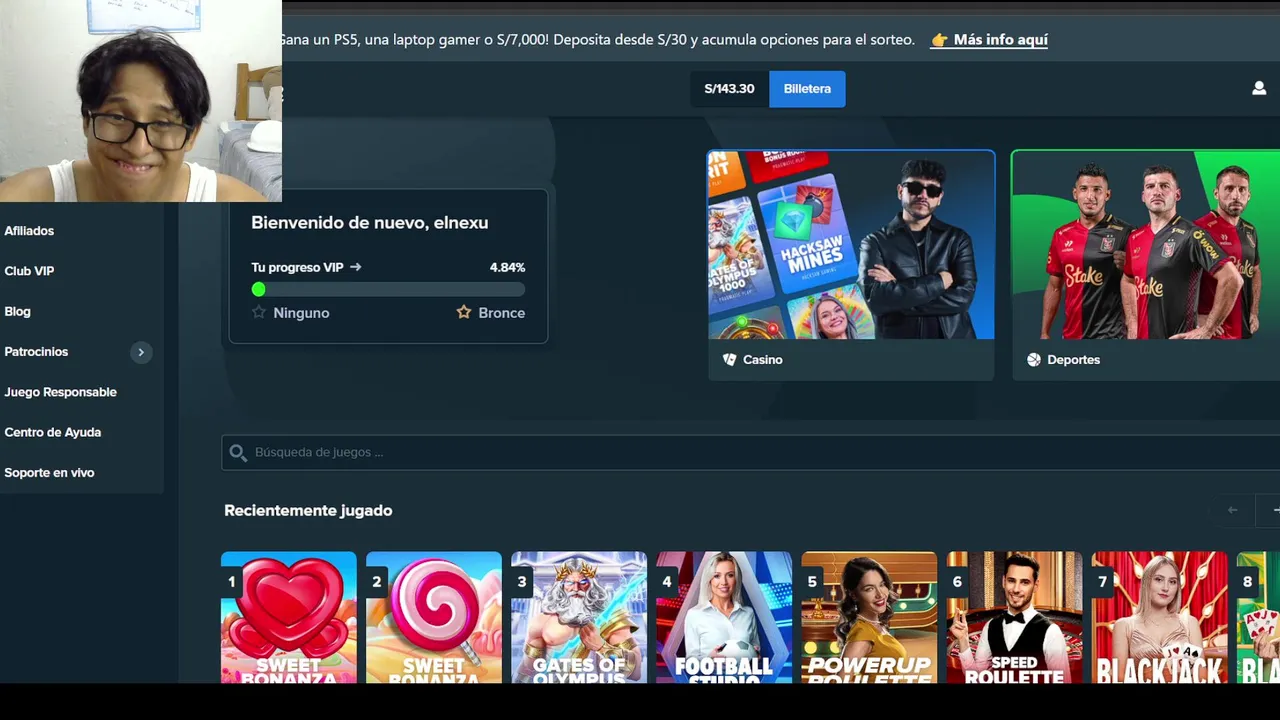
Task: Open Football Studio game
Action: click(x=724, y=617)
